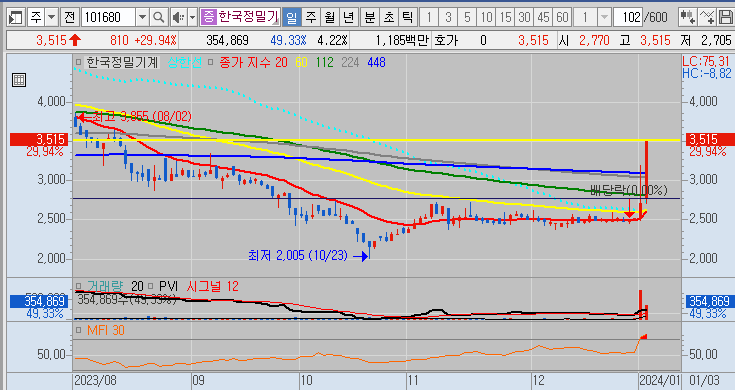Screen dimensions: 735x390
Task: Toggle the 거래량 volume indicator checkbox
Action: pos(78,286)
